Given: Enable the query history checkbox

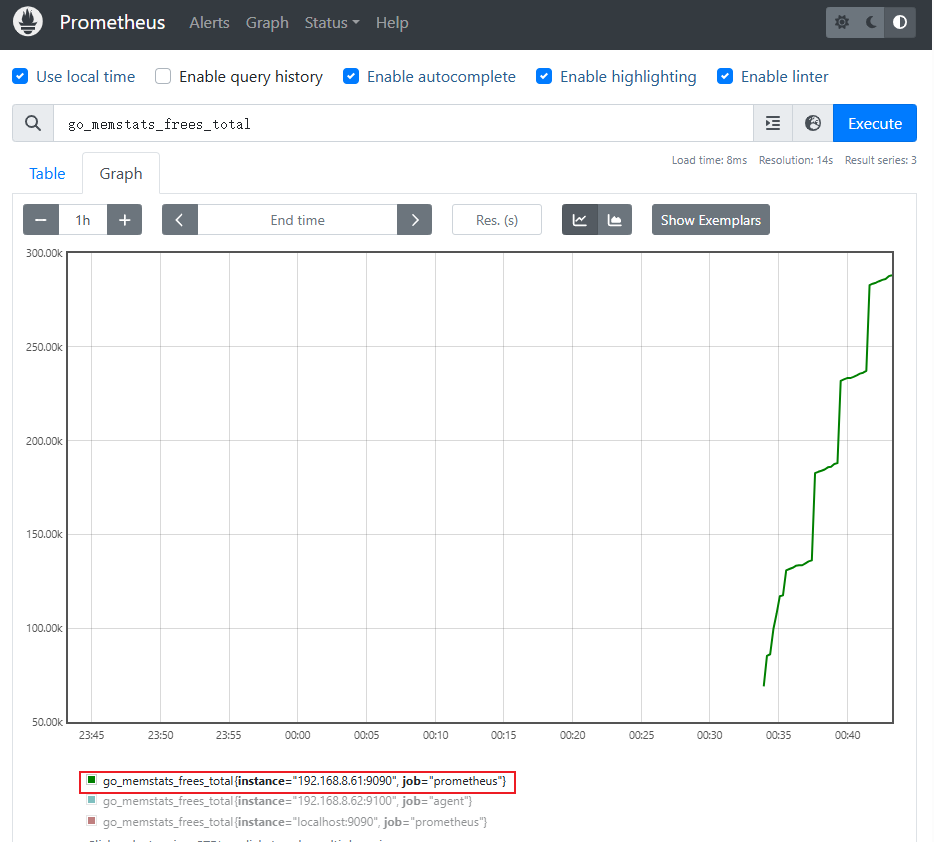Looking at the screenshot, I should pyautogui.click(x=162, y=76).
